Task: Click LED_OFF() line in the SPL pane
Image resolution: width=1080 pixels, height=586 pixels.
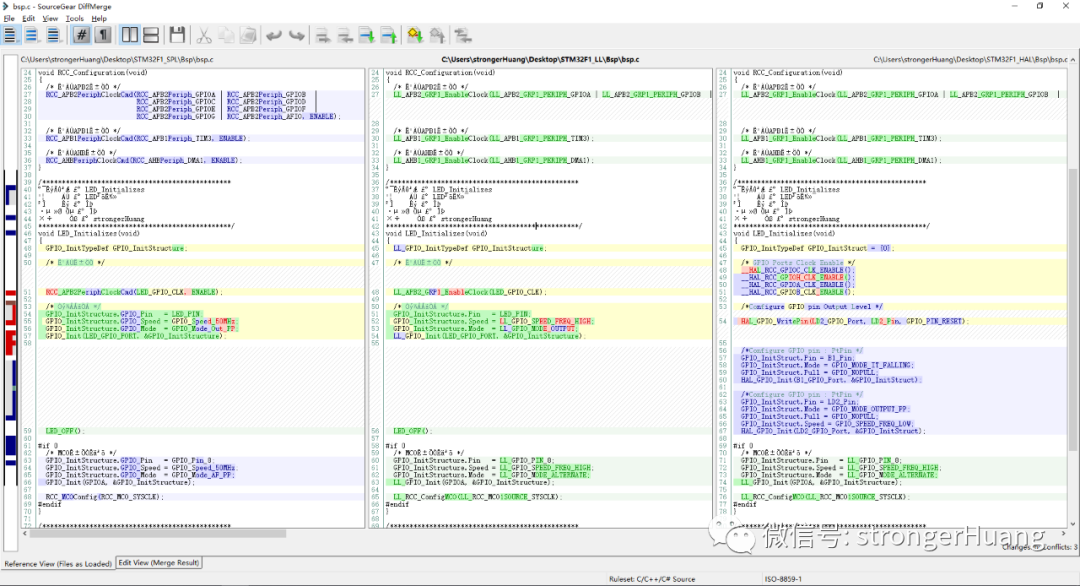Action: click(x=64, y=431)
